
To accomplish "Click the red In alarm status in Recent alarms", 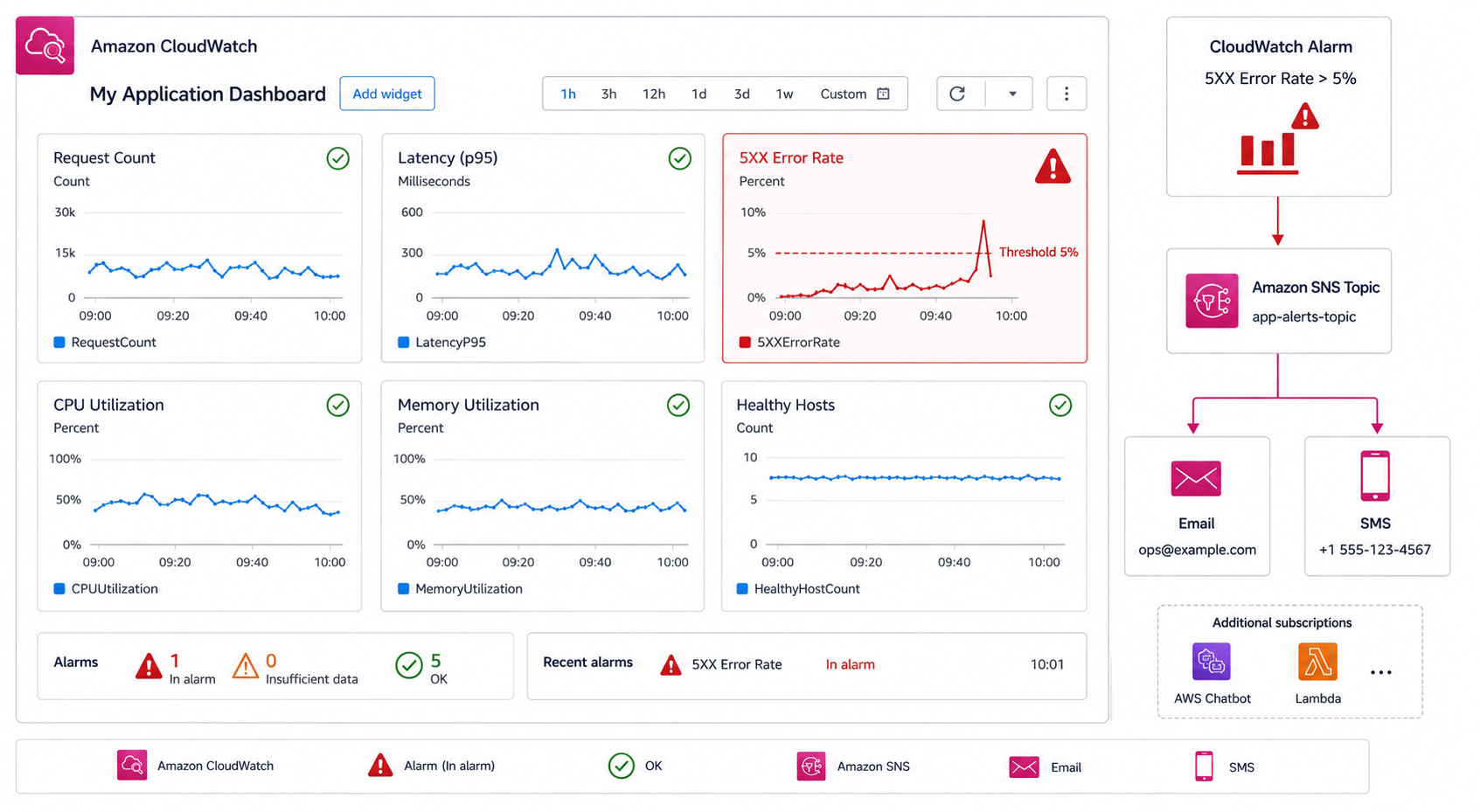I will point(851,664).
